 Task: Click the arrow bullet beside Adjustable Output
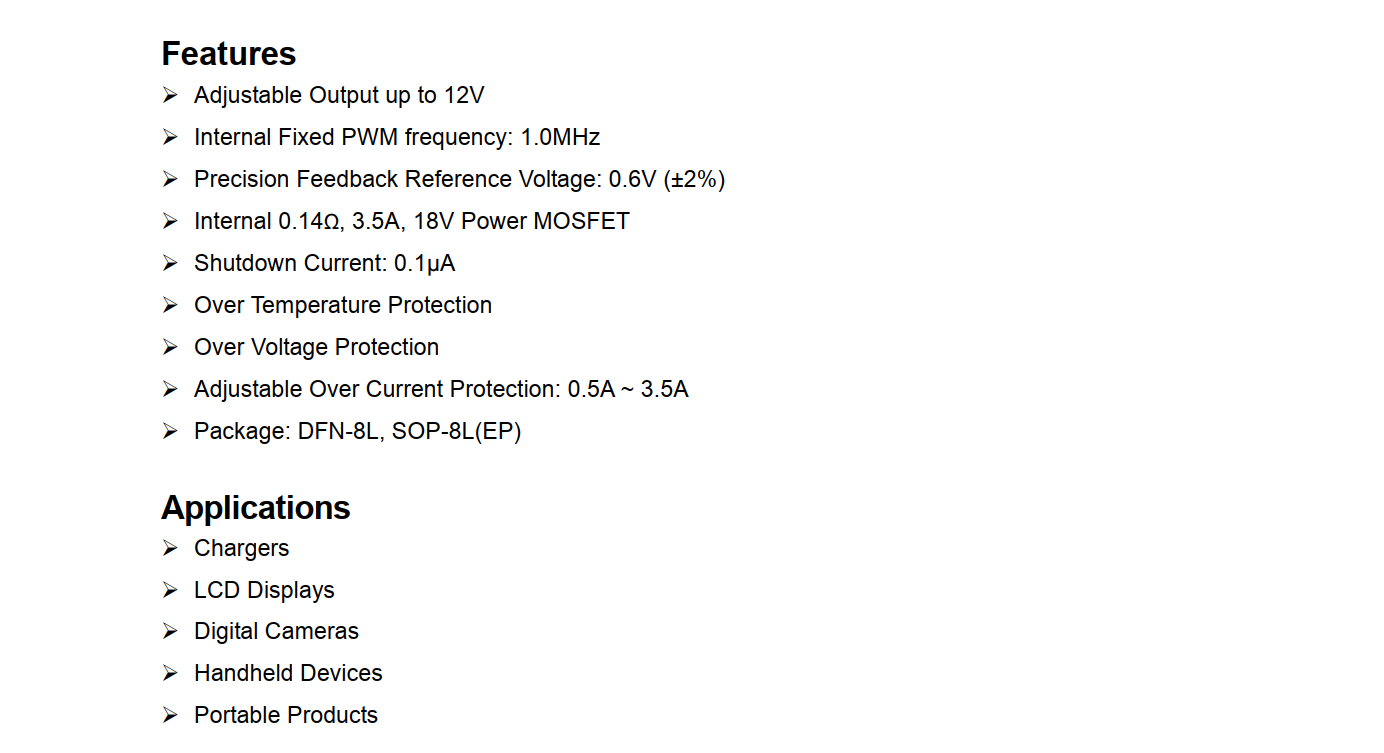tap(170, 95)
